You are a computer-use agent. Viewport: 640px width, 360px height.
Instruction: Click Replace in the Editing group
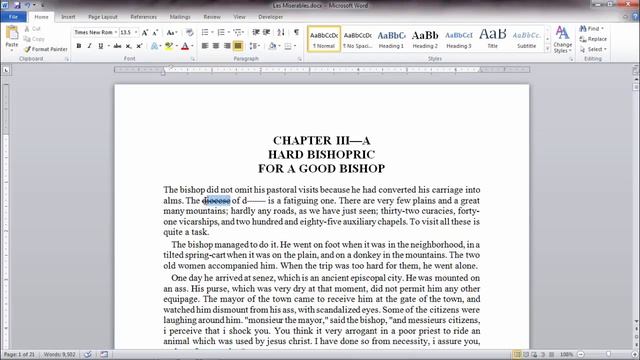pyautogui.click(x=593, y=39)
